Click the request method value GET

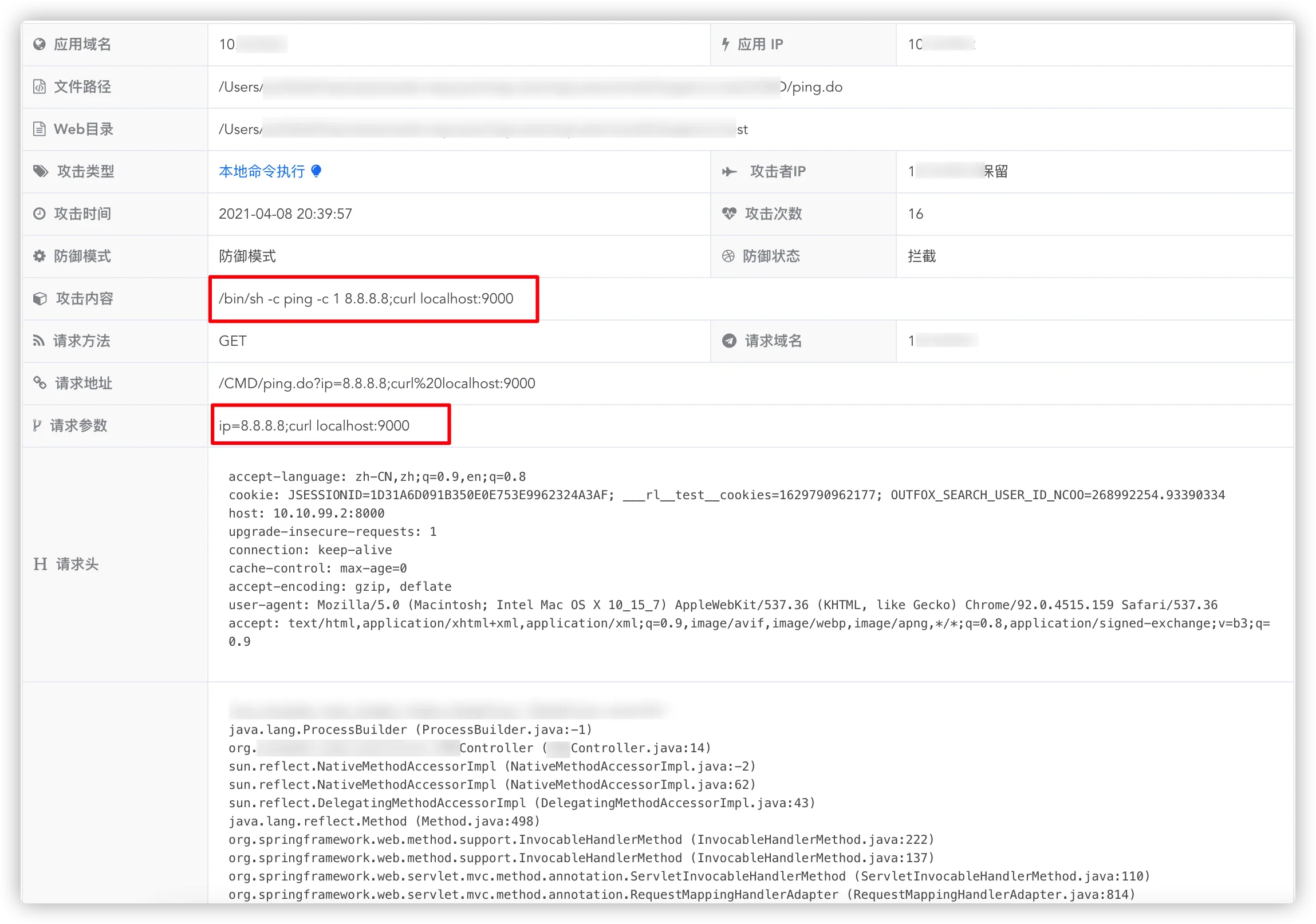click(x=232, y=341)
